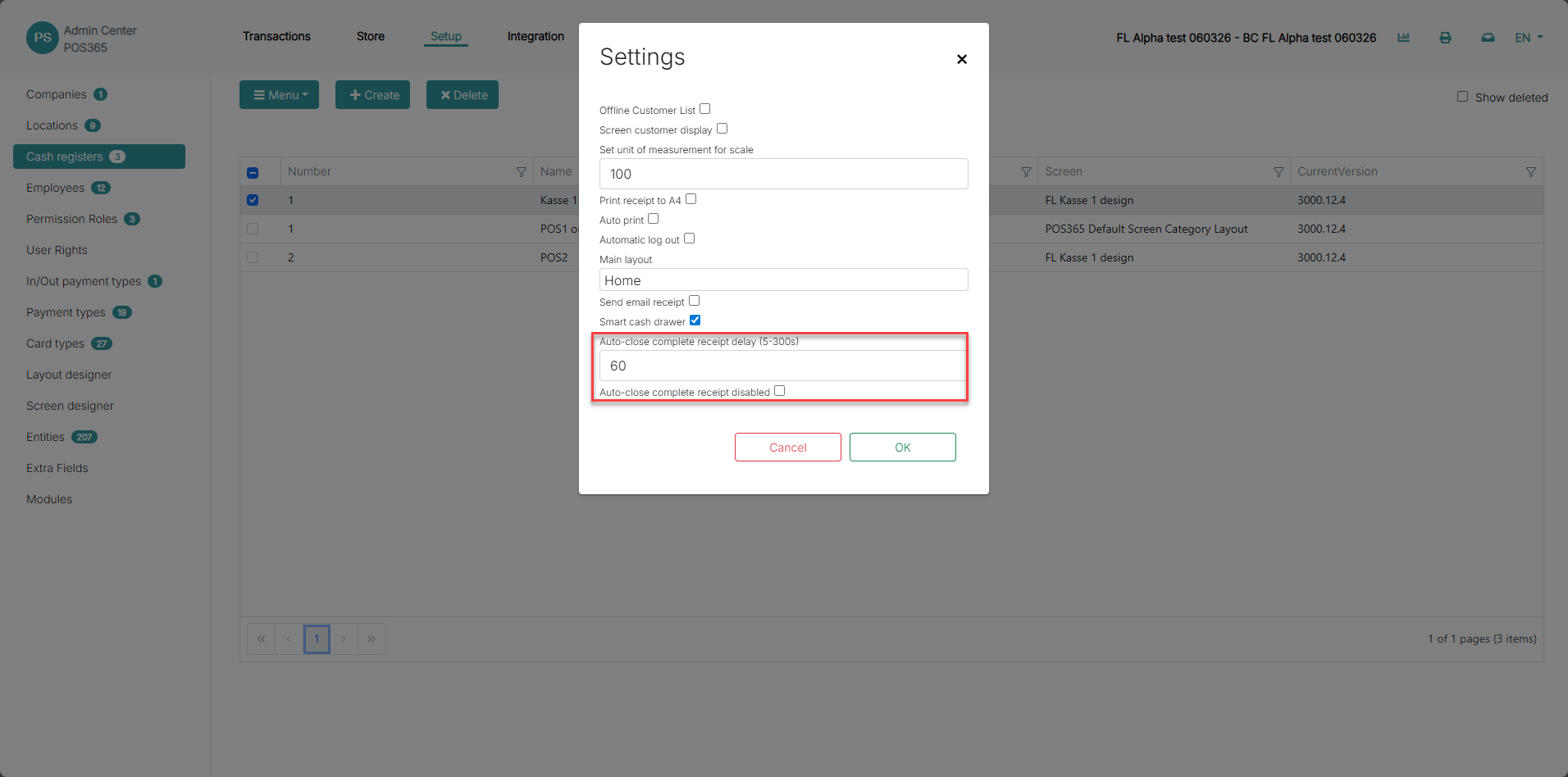Open User Rights in sidebar
The image size is (1568, 777).
57,250
